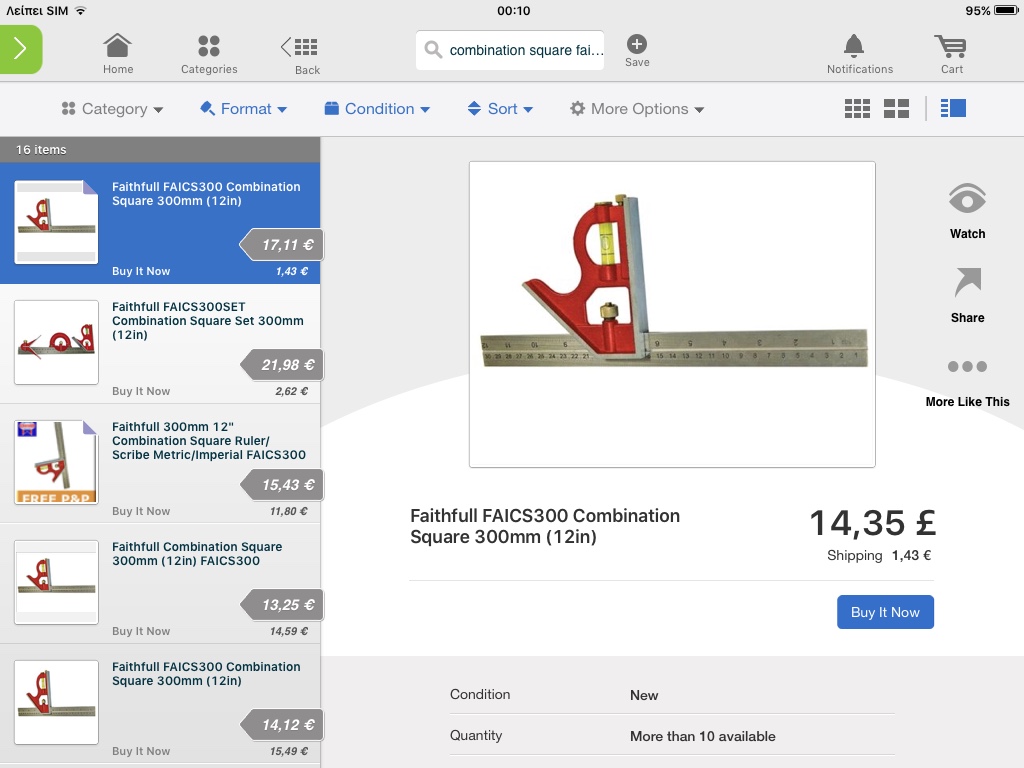Open the green side panel arrow

(20, 49)
